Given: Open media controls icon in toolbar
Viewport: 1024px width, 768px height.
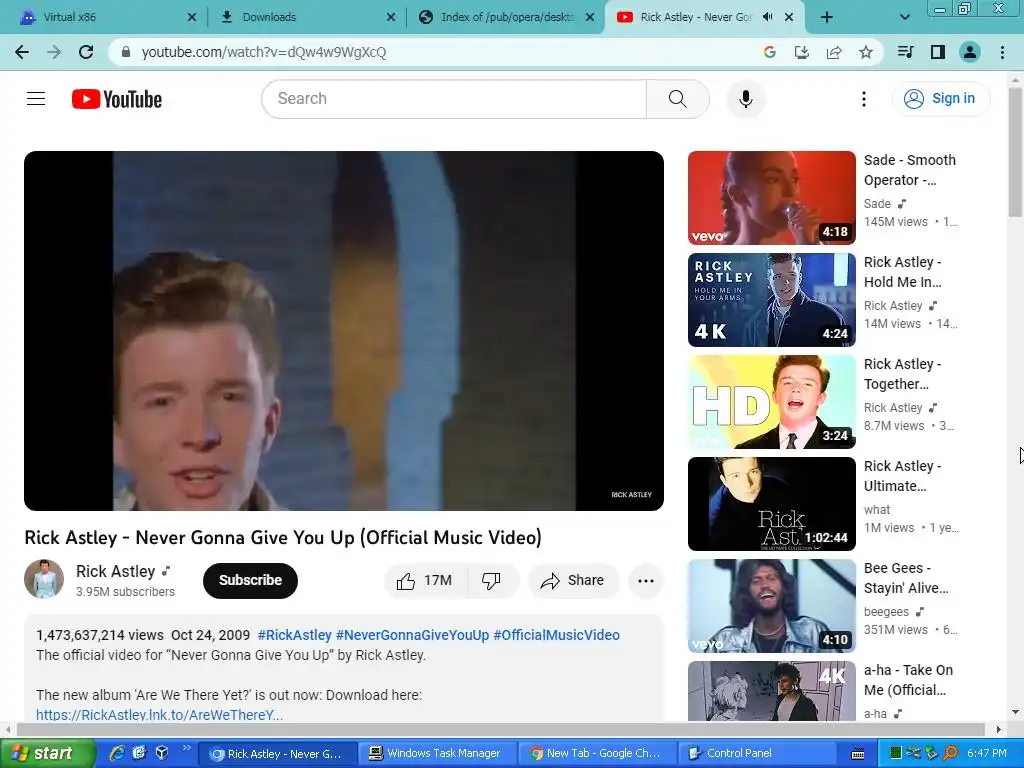Looking at the screenshot, I should click(905, 52).
